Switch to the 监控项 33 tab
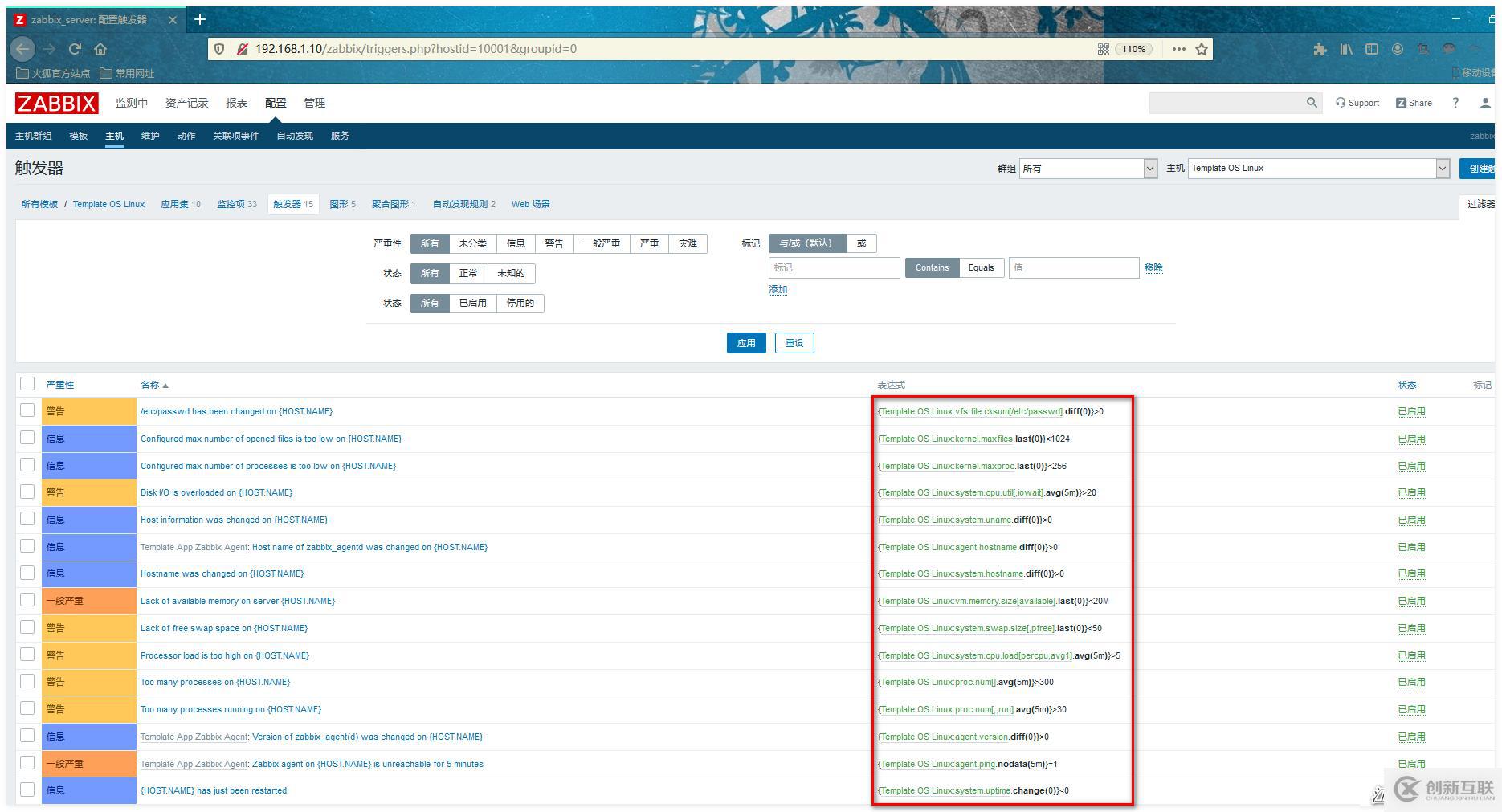Image resolution: width=1502 pixels, height=812 pixels. (x=237, y=204)
